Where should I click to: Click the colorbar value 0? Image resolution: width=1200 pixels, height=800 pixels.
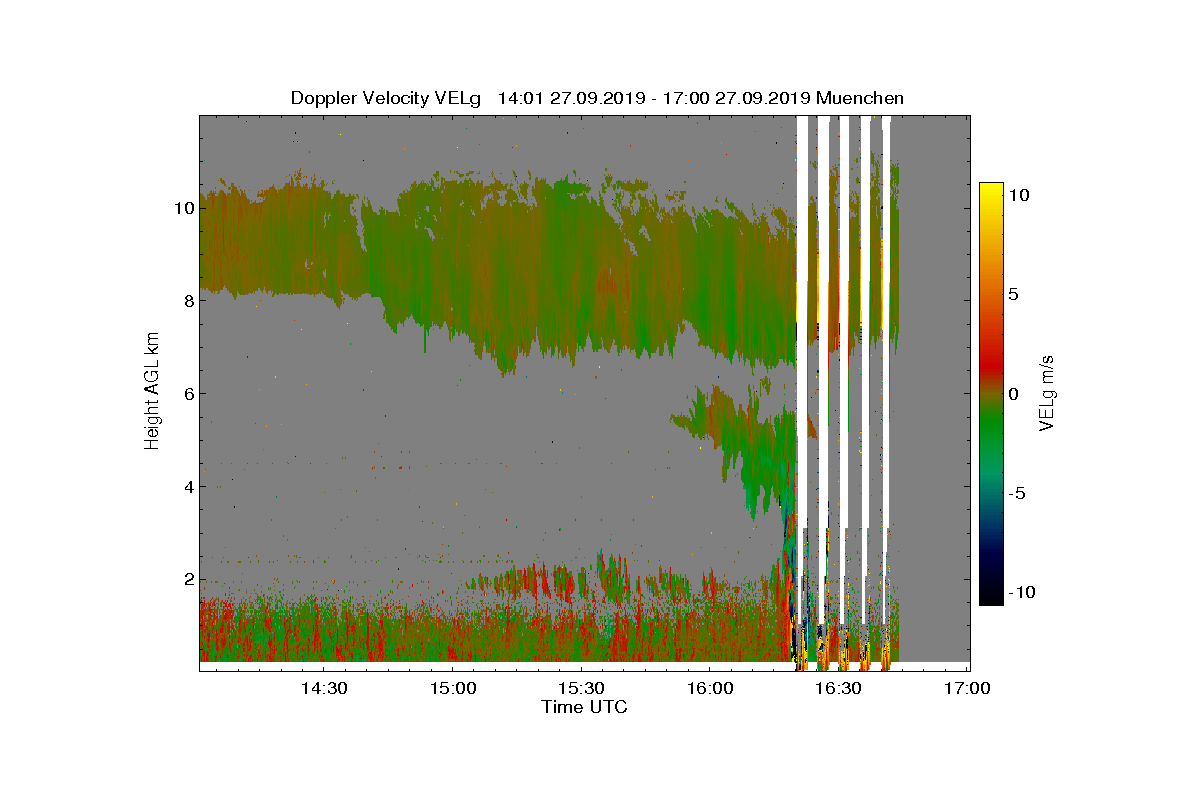[x=1014, y=393]
